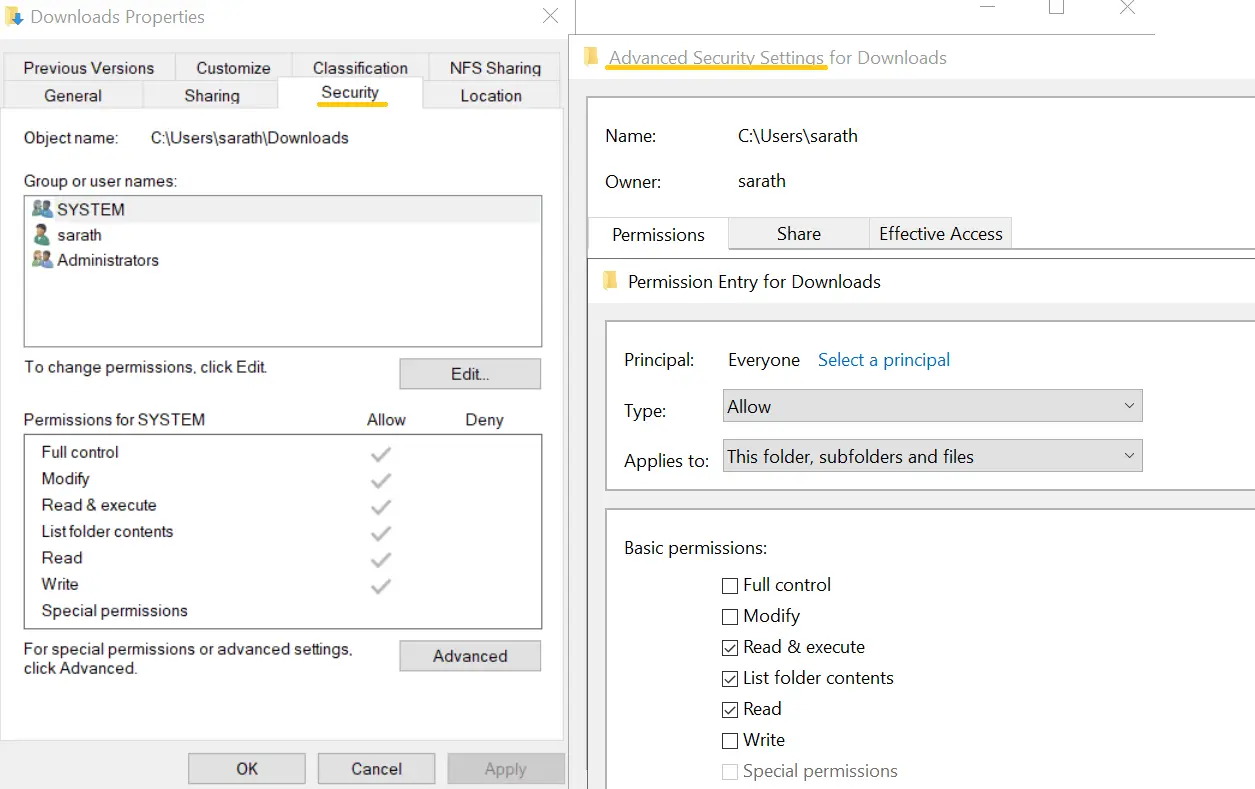The height and width of the screenshot is (789, 1255).
Task: Enable the Write permission checkbox
Action: tap(730, 740)
